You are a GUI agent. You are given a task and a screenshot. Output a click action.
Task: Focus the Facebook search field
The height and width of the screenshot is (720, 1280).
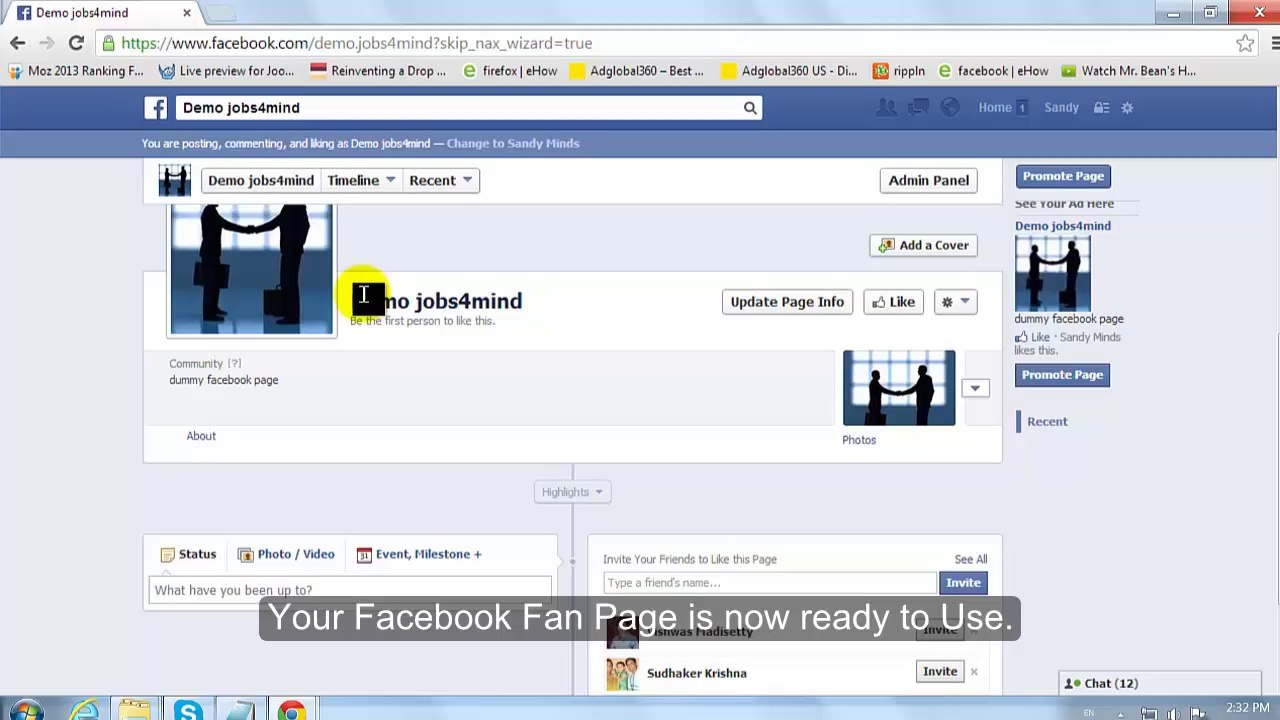tap(460, 108)
